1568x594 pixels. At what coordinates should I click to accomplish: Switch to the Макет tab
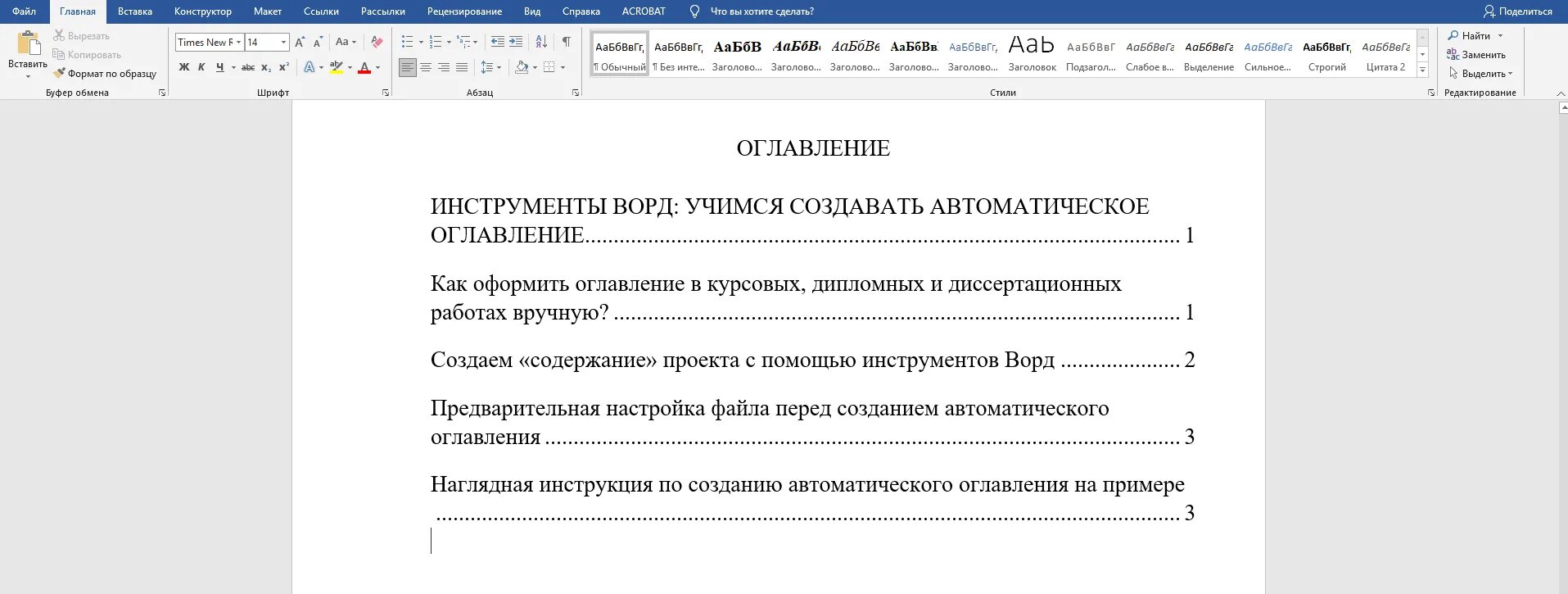(x=268, y=11)
